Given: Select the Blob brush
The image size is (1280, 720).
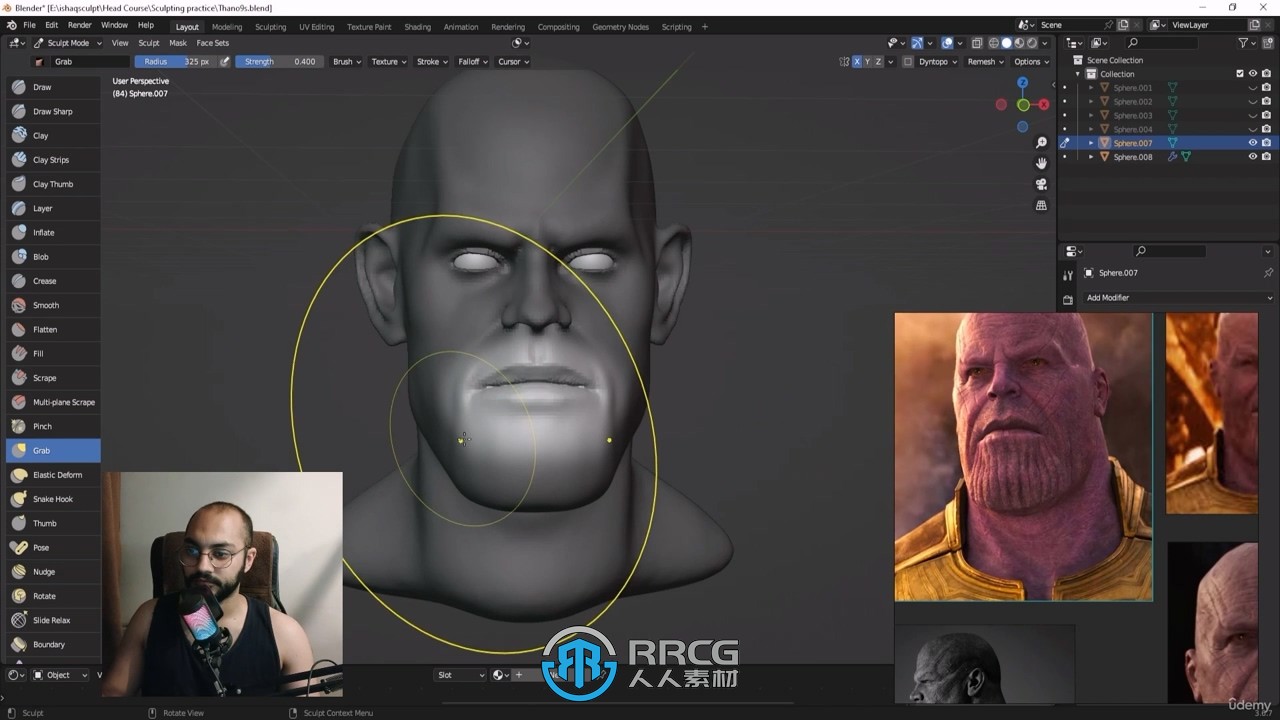Looking at the screenshot, I should pos(53,257).
